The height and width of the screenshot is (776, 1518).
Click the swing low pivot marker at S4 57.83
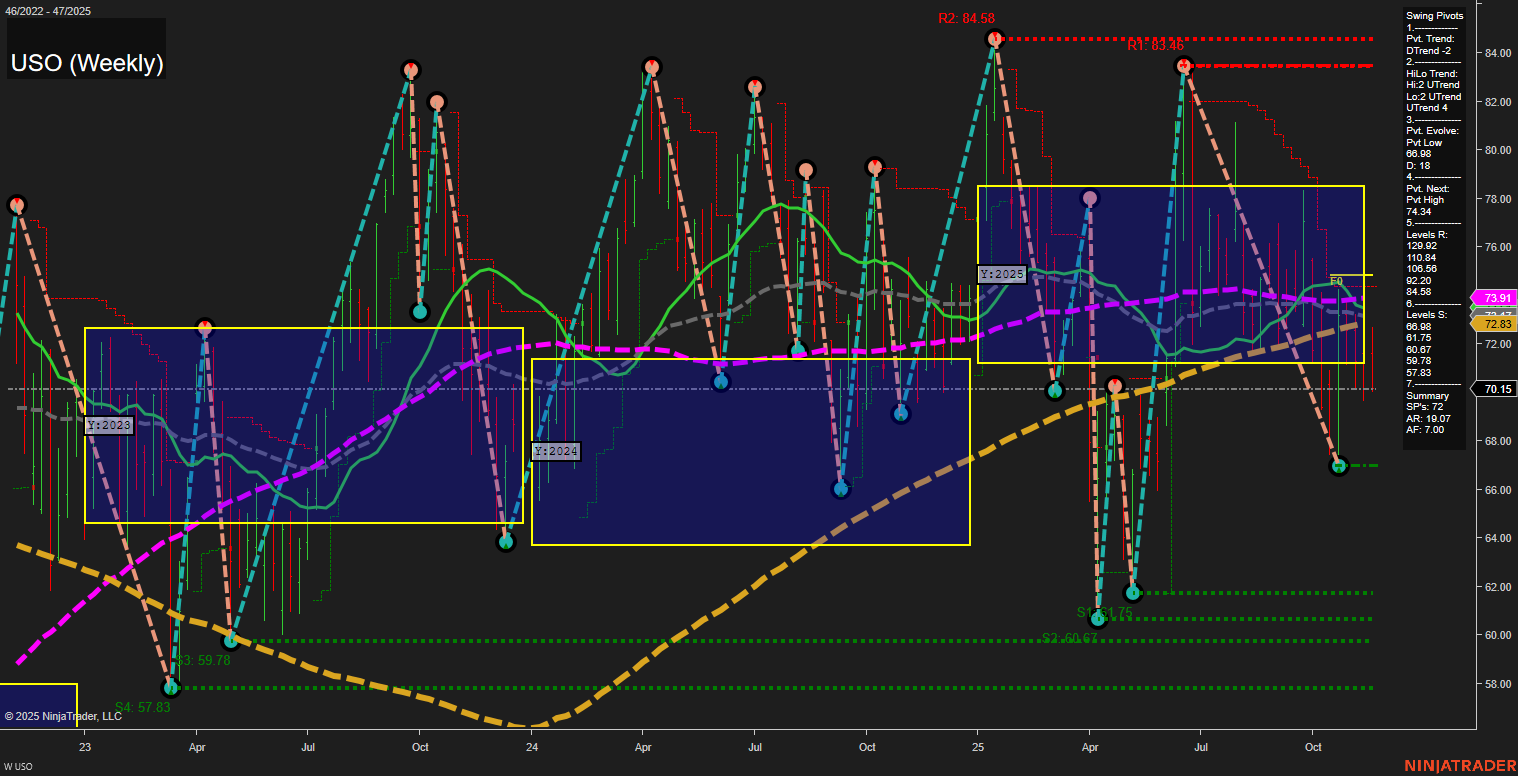pos(170,688)
